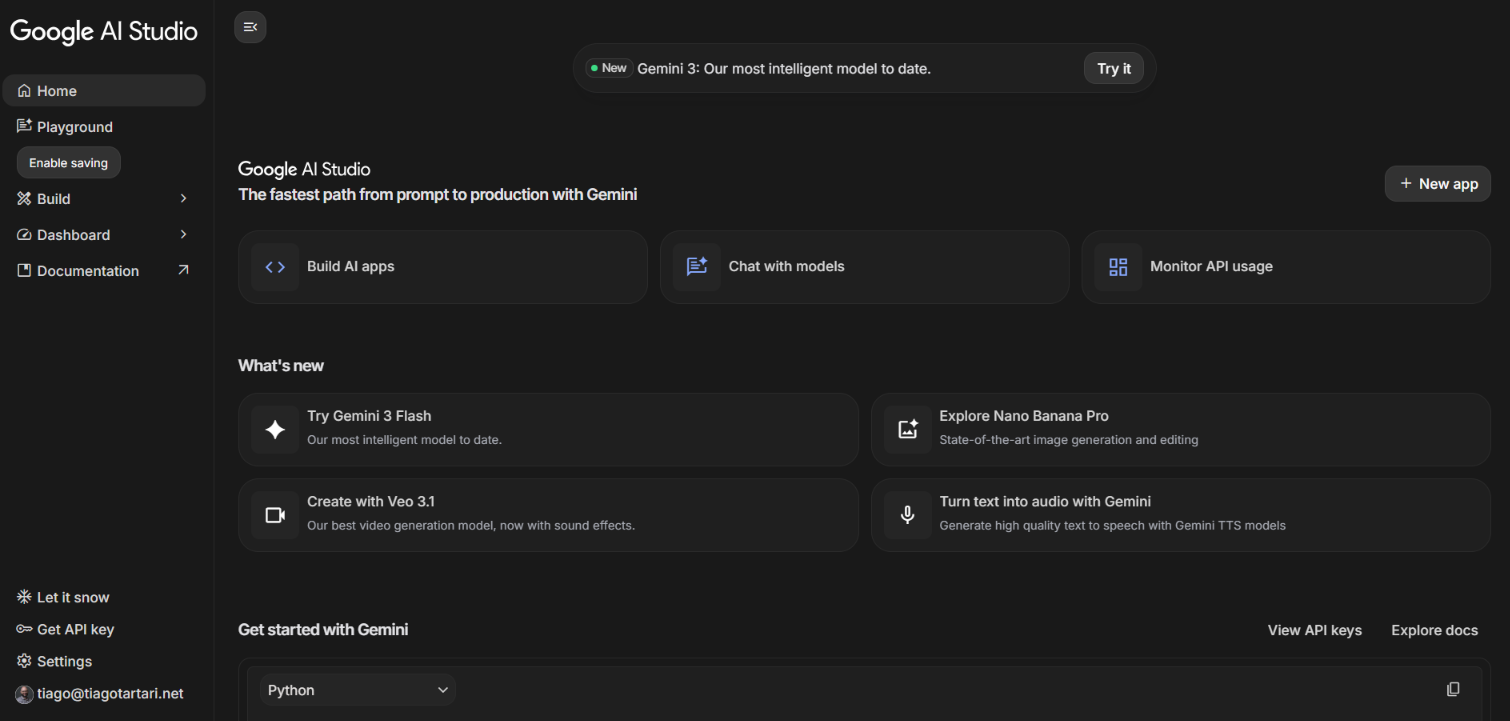Screen dimensions: 1510x721
Task: Go to Playground from the sidebar
Action: (x=74, y=126)
